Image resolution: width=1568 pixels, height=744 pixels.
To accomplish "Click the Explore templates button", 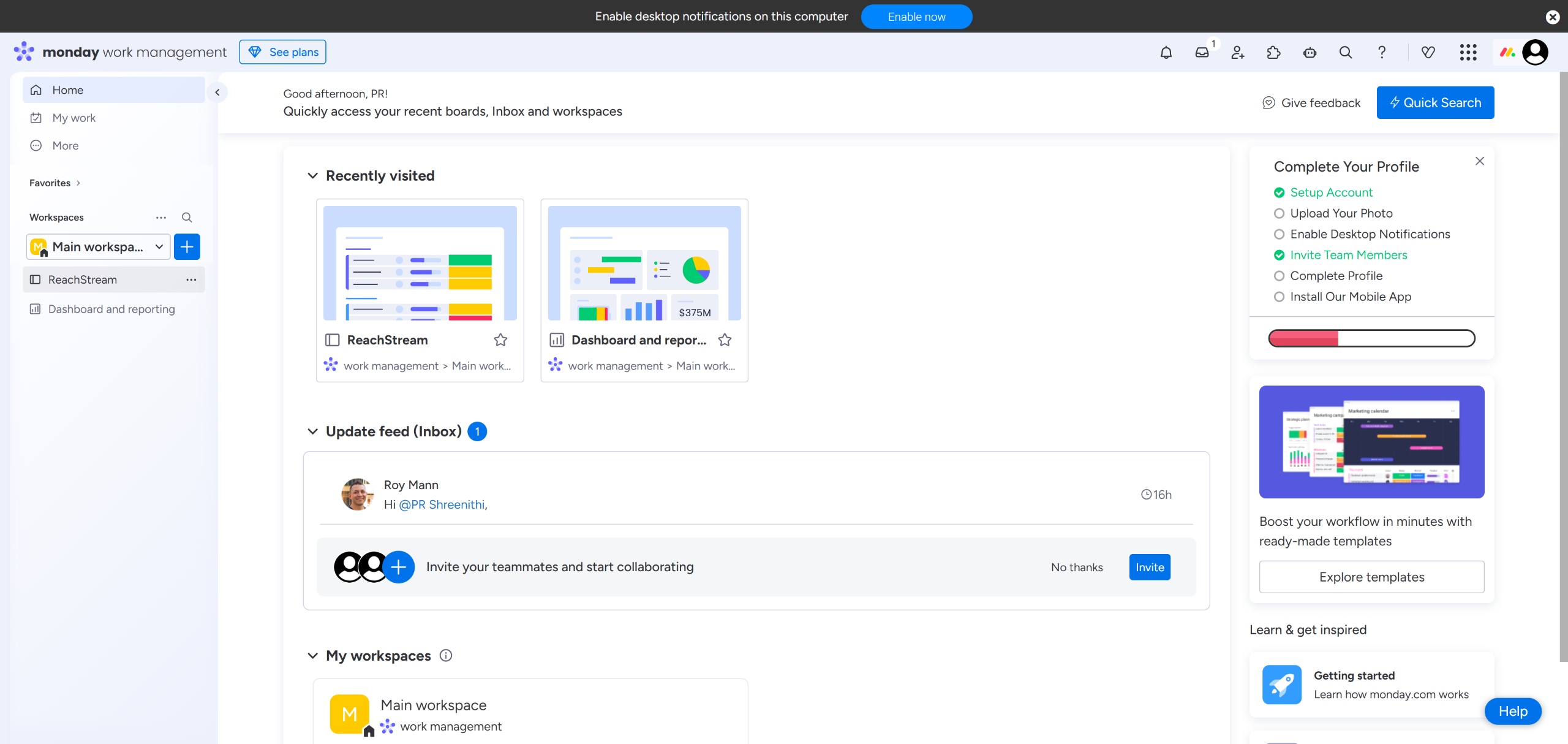I will click(1371, 577).
